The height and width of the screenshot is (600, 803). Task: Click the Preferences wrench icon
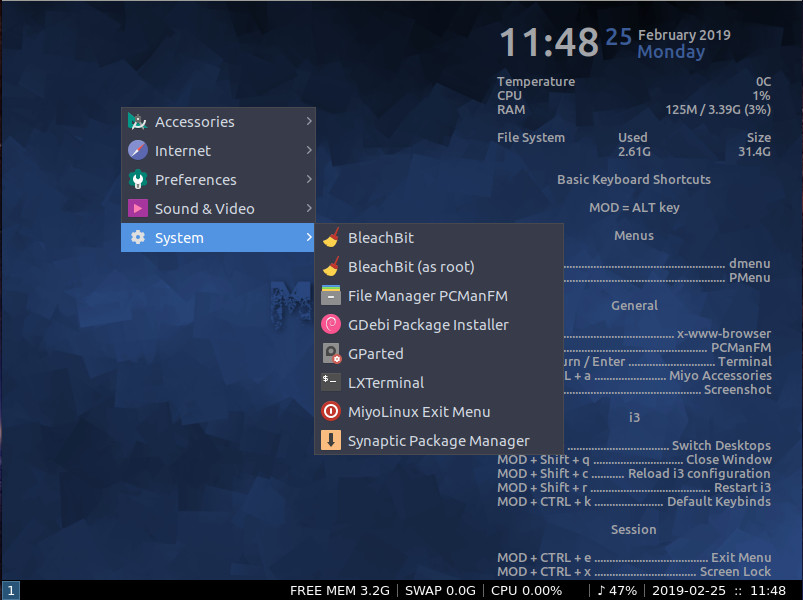point(137,180)
